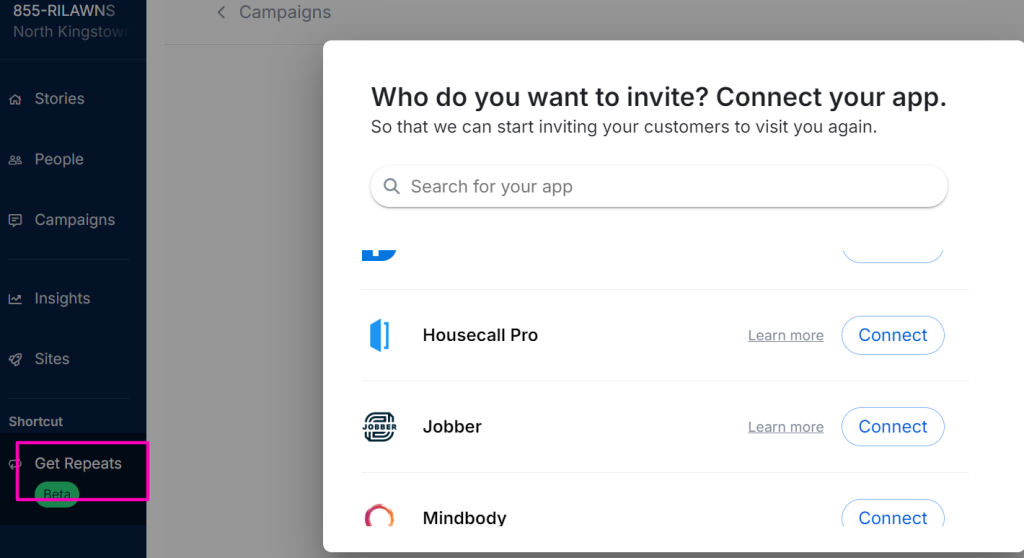The width and height of the screenshot is (1024, 558).
Task: Click the Jobber logo icon
Action: click(x=379, y=427)
